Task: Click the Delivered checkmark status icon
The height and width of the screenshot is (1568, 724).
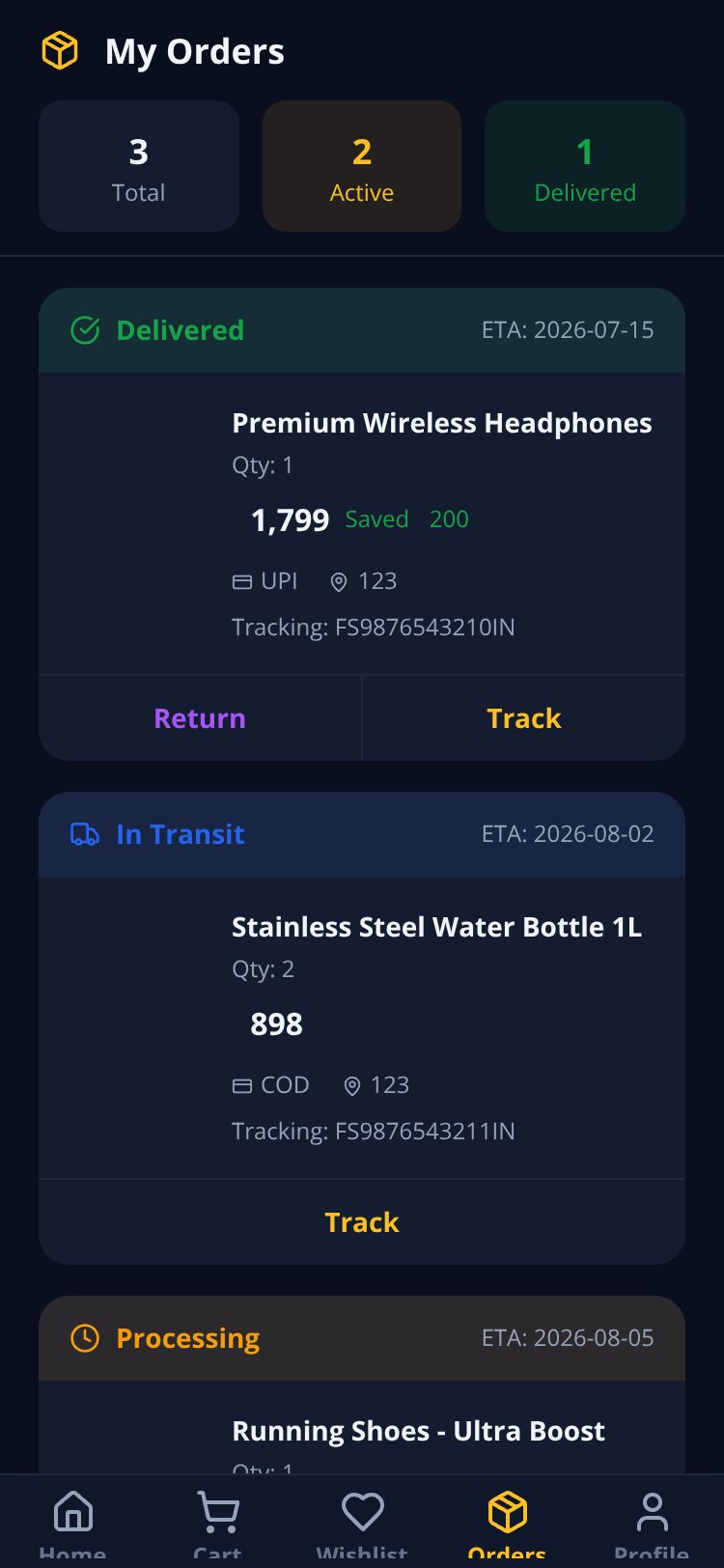Action: point(85,330)
